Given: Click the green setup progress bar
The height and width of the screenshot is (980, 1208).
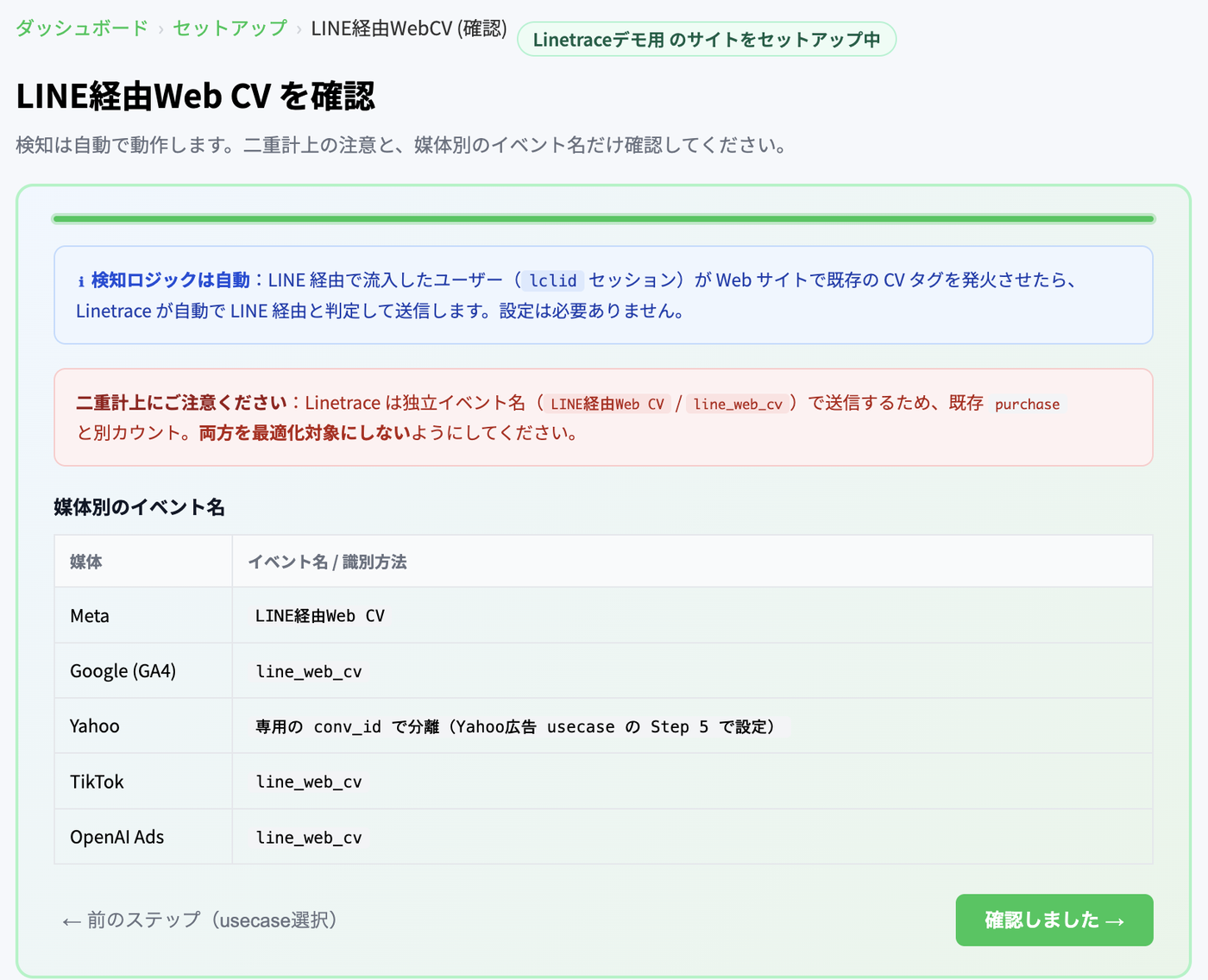Looking at the screenshot, I should [x=603, y=219].
